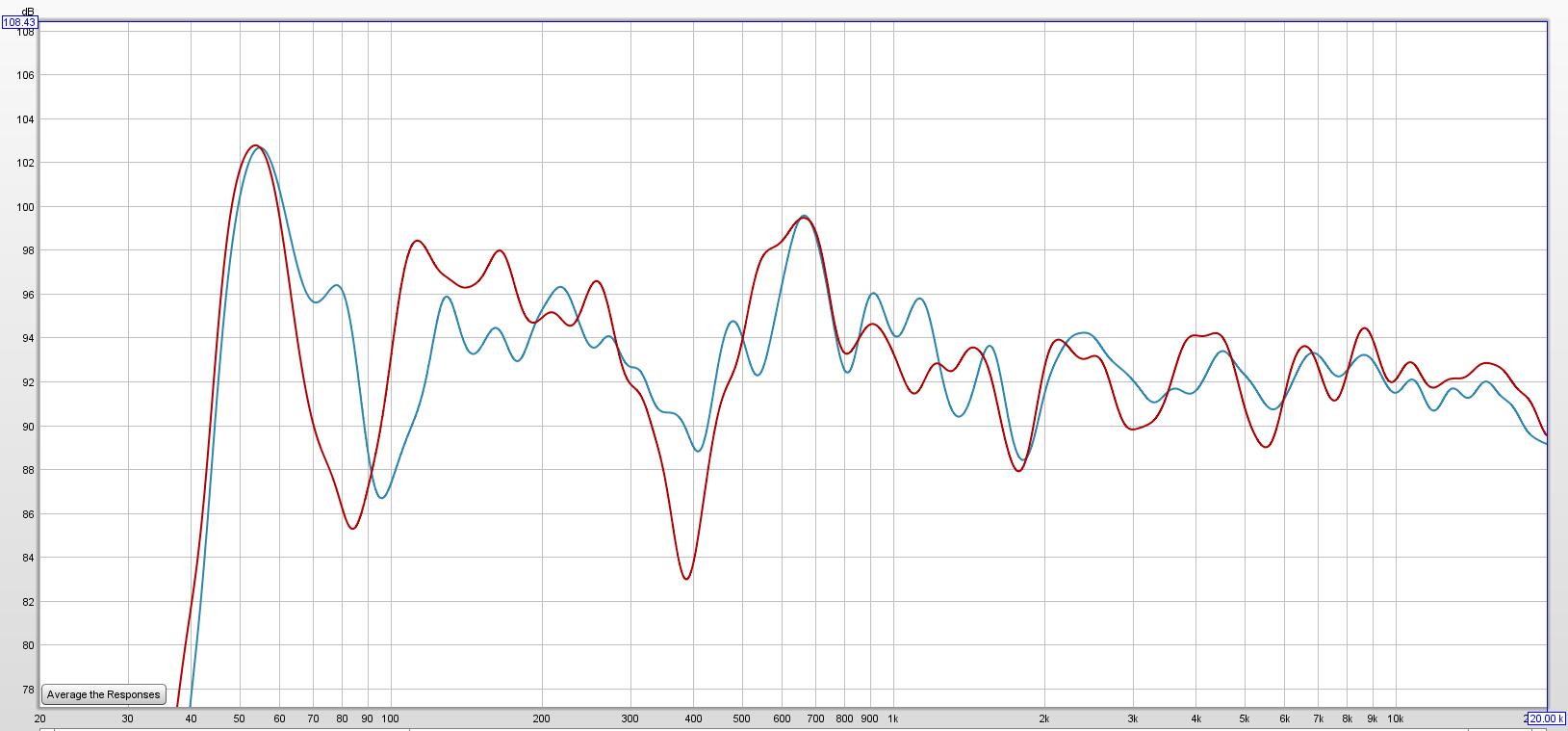This screenshot has height=731, width=1568.
Task: Click the 6k label on the frequency axis
Action: (x=1284, y=718)
